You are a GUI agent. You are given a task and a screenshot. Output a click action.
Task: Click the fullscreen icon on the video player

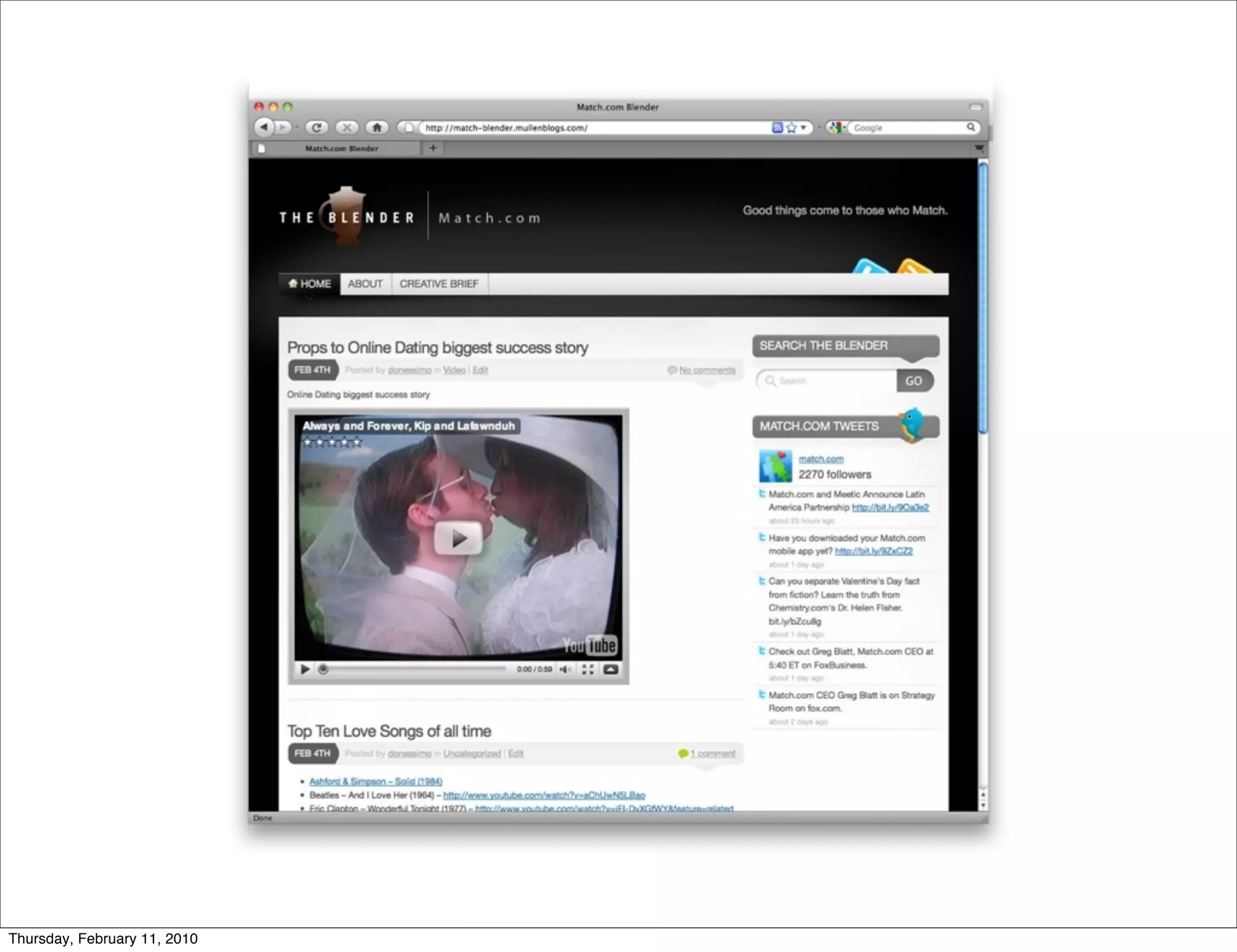(x=588, y=669)
